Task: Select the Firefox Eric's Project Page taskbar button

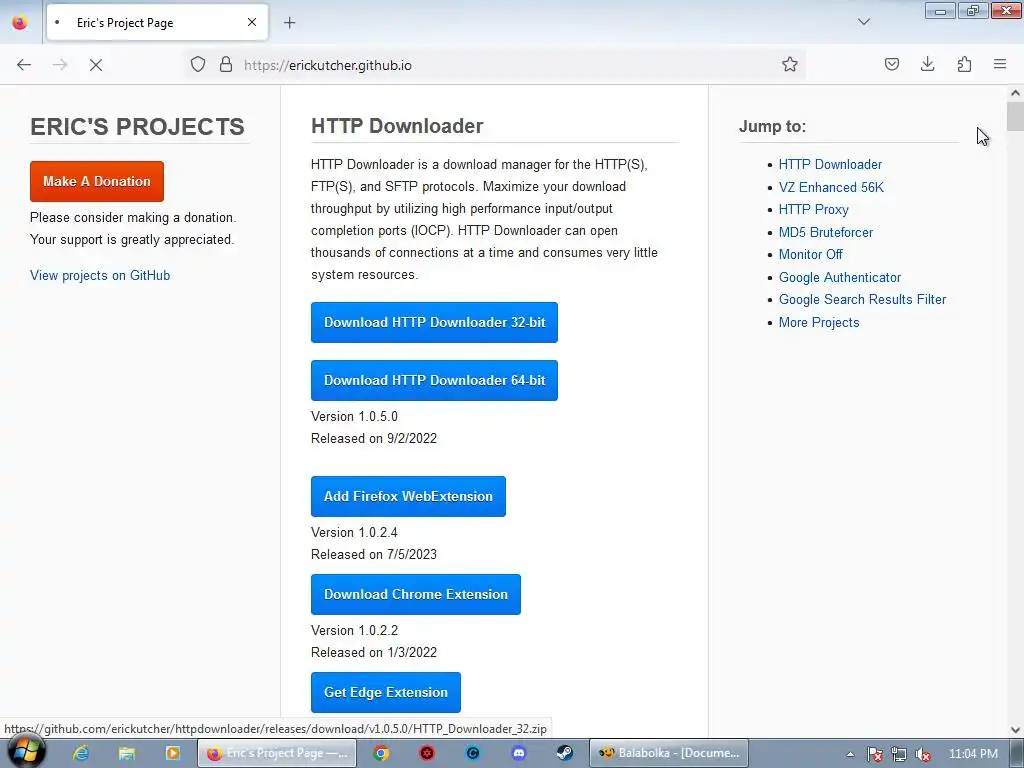Action: (277, 753)
